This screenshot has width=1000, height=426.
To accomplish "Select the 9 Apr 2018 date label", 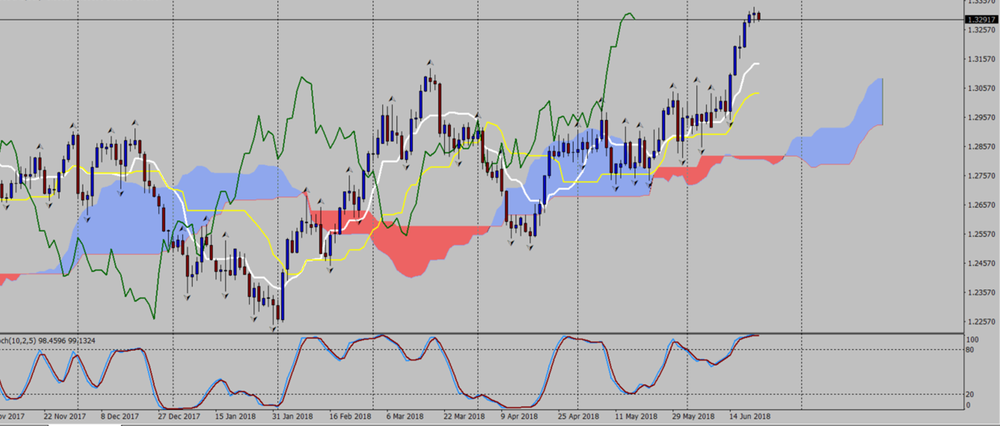I will pos(518,416).
